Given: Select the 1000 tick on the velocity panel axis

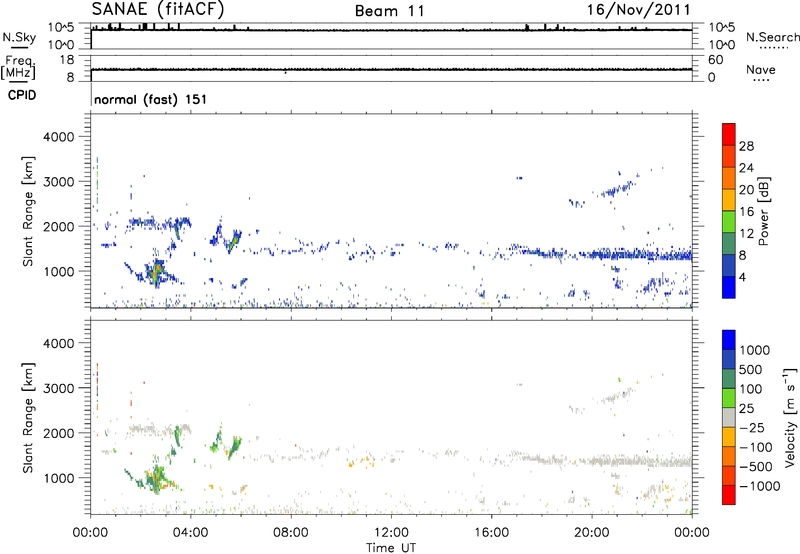Looking at the screenshot, I should (x=58, y=478).
